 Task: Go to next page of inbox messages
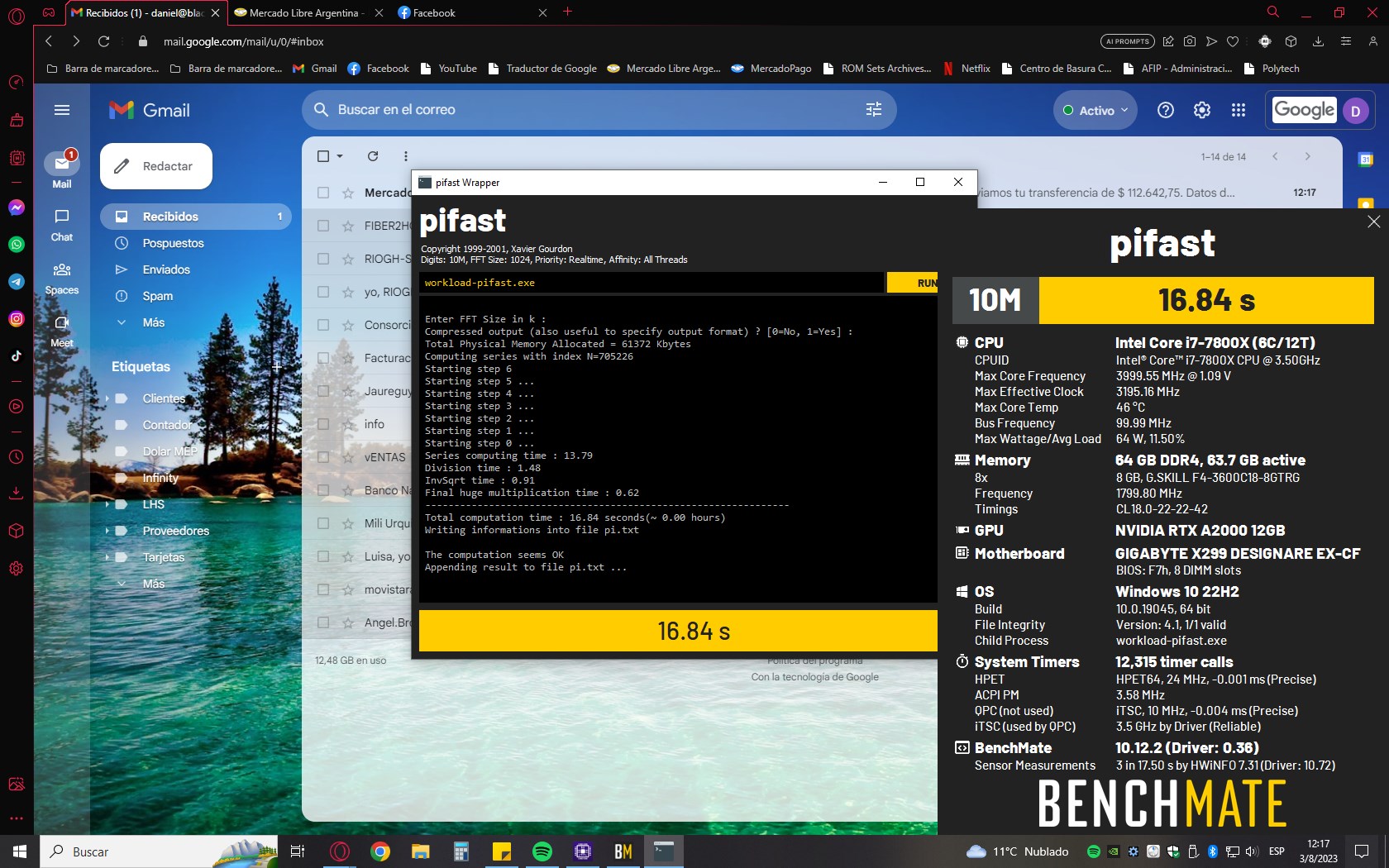click(x=1307, y=156)
